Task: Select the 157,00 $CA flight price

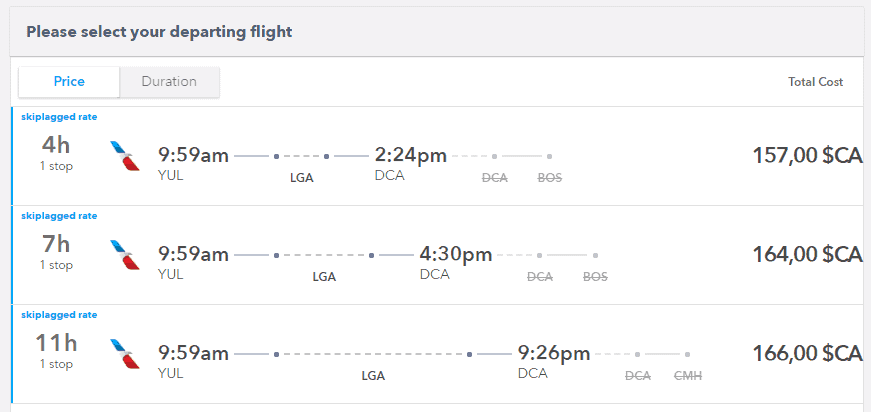Action: coord(807,155)
